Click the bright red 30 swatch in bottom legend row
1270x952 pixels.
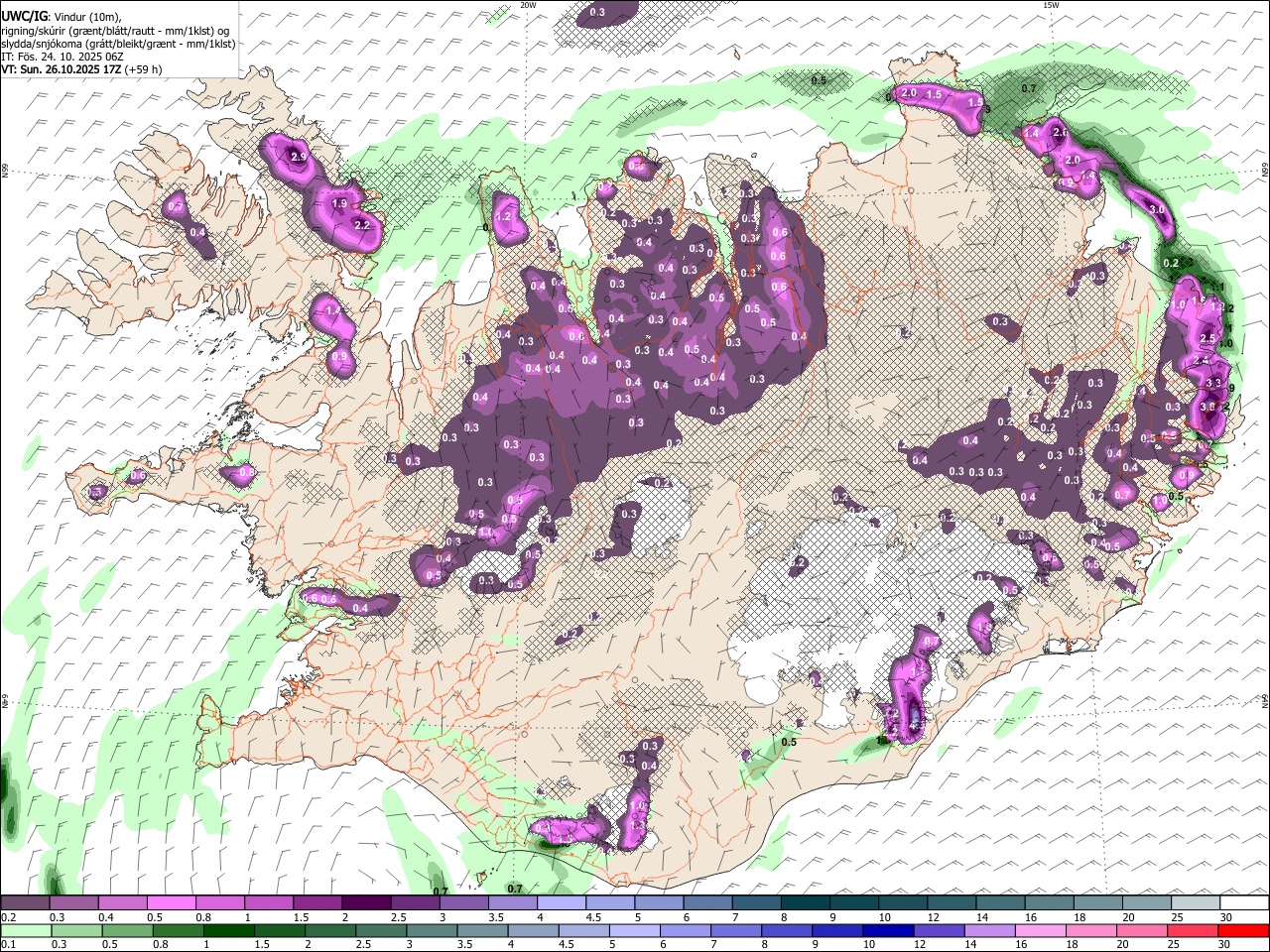click(x=1244, y=930)
